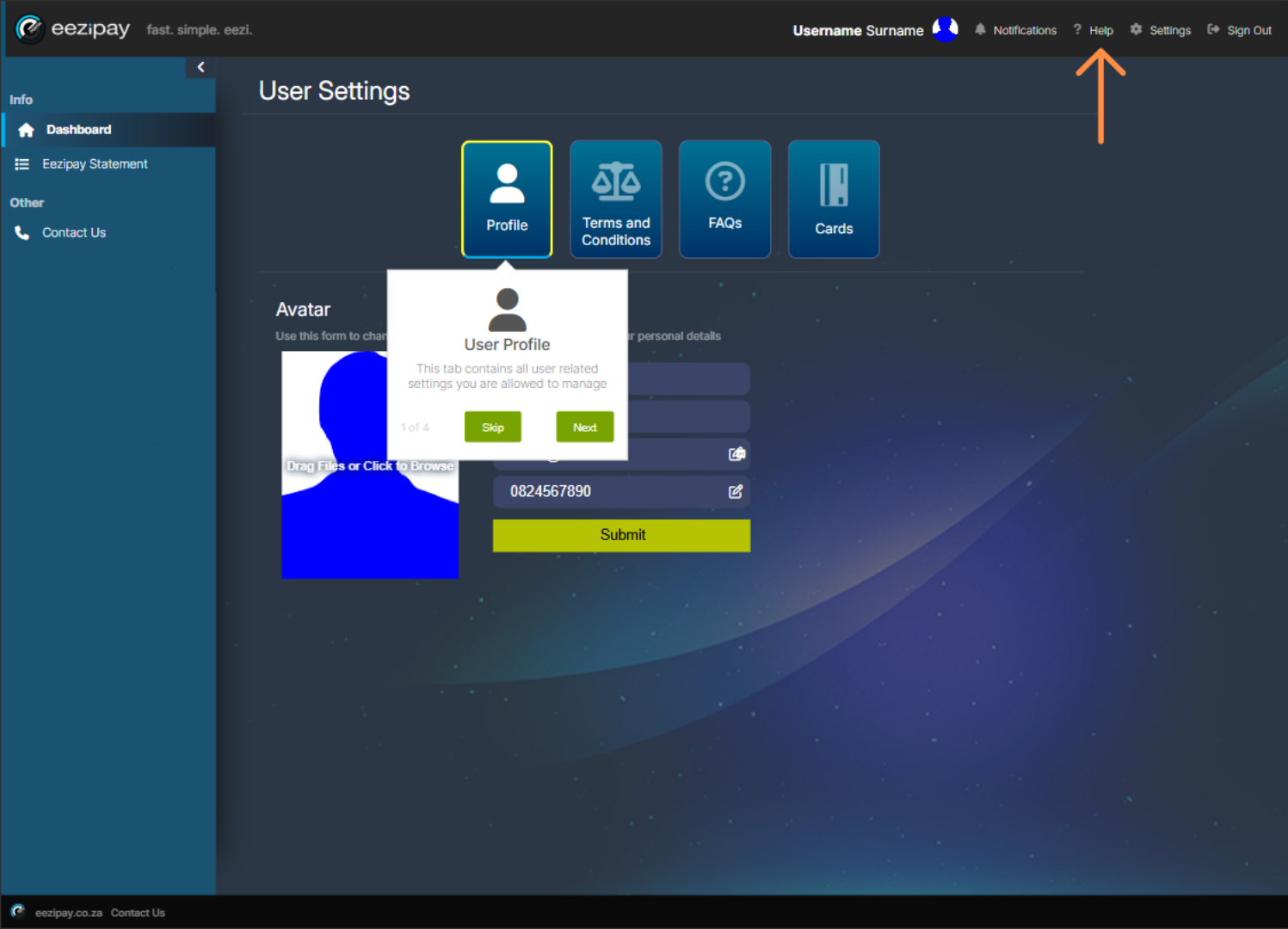This screenshot has height=929, width=1288.
Task: Click the Other section label in sidebar
Action: point(27,203)
